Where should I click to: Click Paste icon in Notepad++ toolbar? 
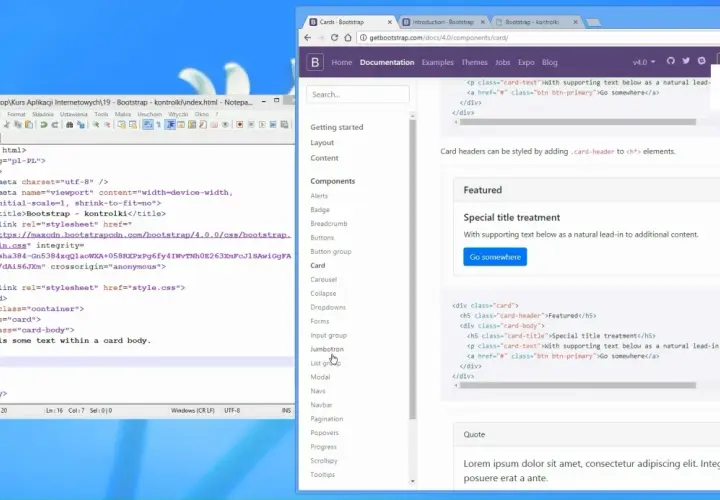(29, 124)
